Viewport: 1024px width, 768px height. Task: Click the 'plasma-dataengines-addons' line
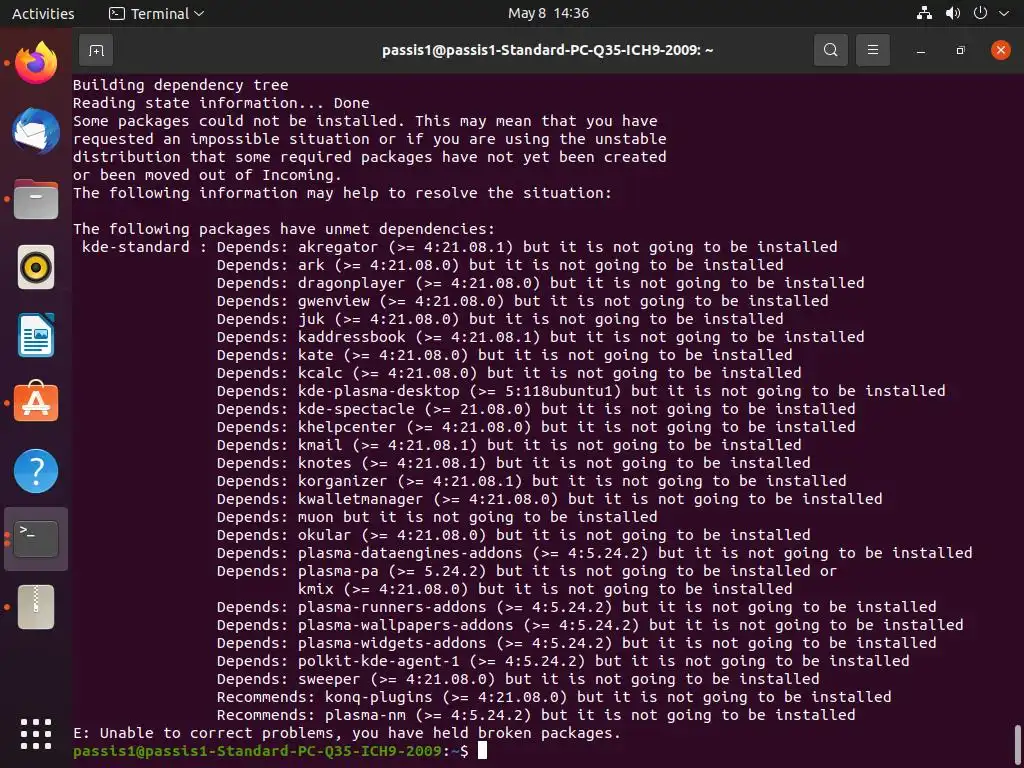point(595,553)
